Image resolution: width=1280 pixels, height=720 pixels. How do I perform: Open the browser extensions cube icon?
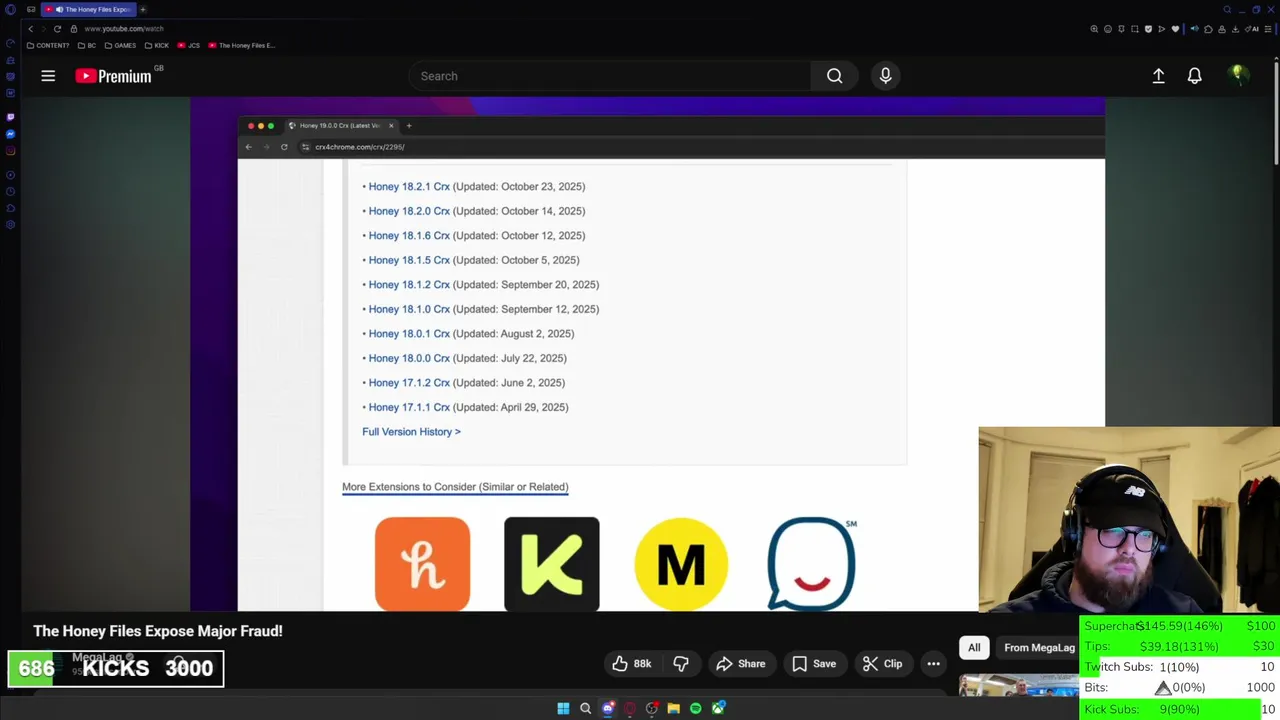[x=1208, y=29]
